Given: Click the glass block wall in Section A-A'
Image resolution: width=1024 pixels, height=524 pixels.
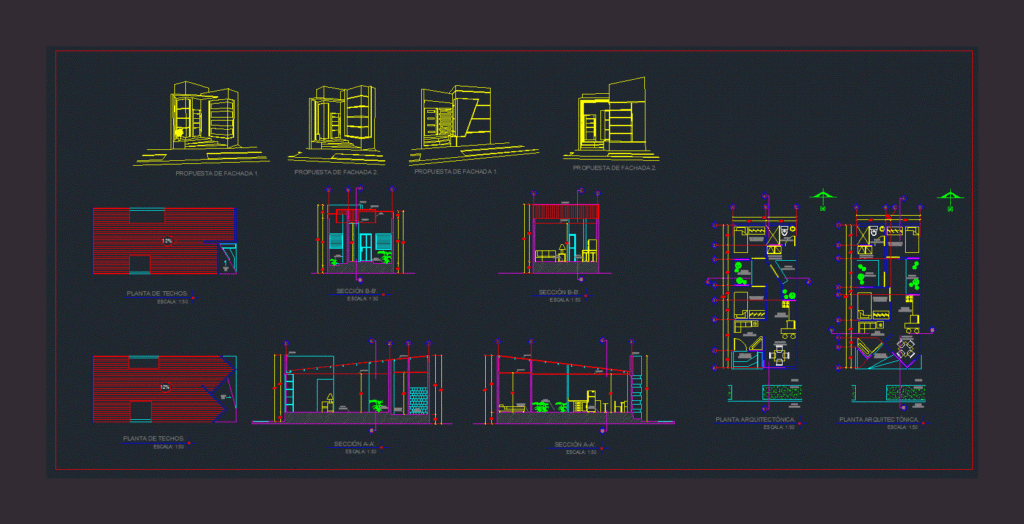Looking at the screenshot, I should 418,400.
